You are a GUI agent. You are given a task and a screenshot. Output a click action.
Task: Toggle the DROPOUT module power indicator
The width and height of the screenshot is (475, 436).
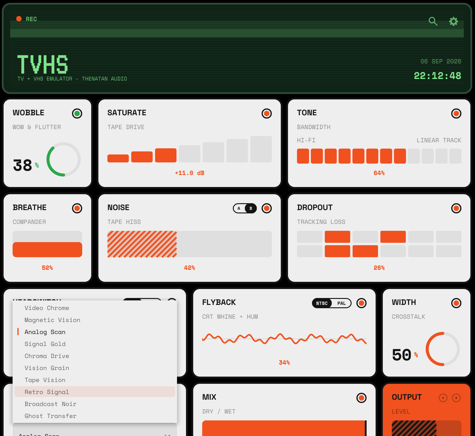456,208
